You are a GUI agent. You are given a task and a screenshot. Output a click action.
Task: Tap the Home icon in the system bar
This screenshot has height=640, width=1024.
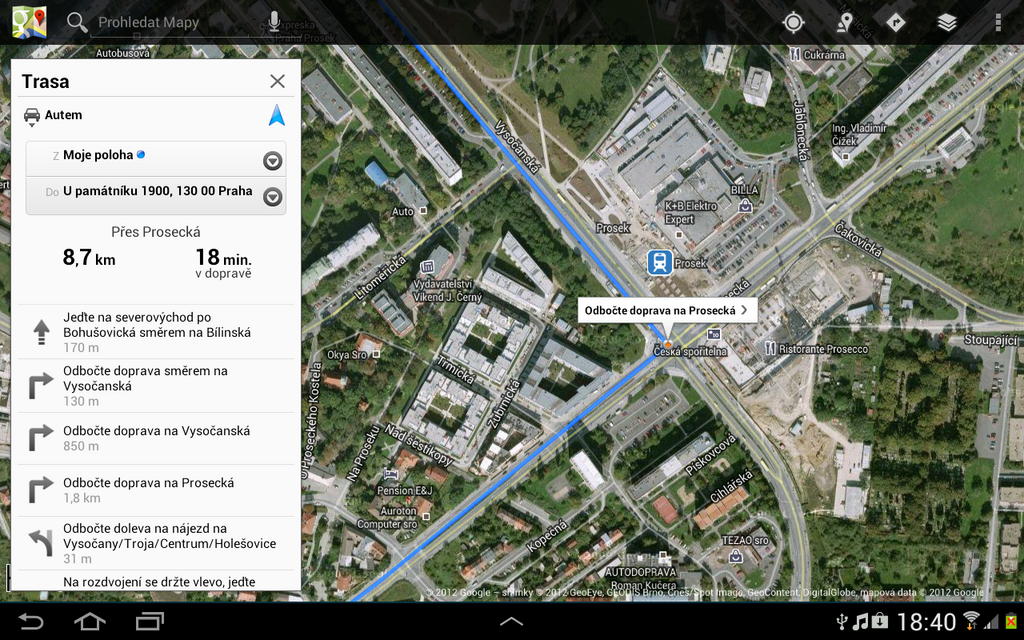(x=88, y=621)
